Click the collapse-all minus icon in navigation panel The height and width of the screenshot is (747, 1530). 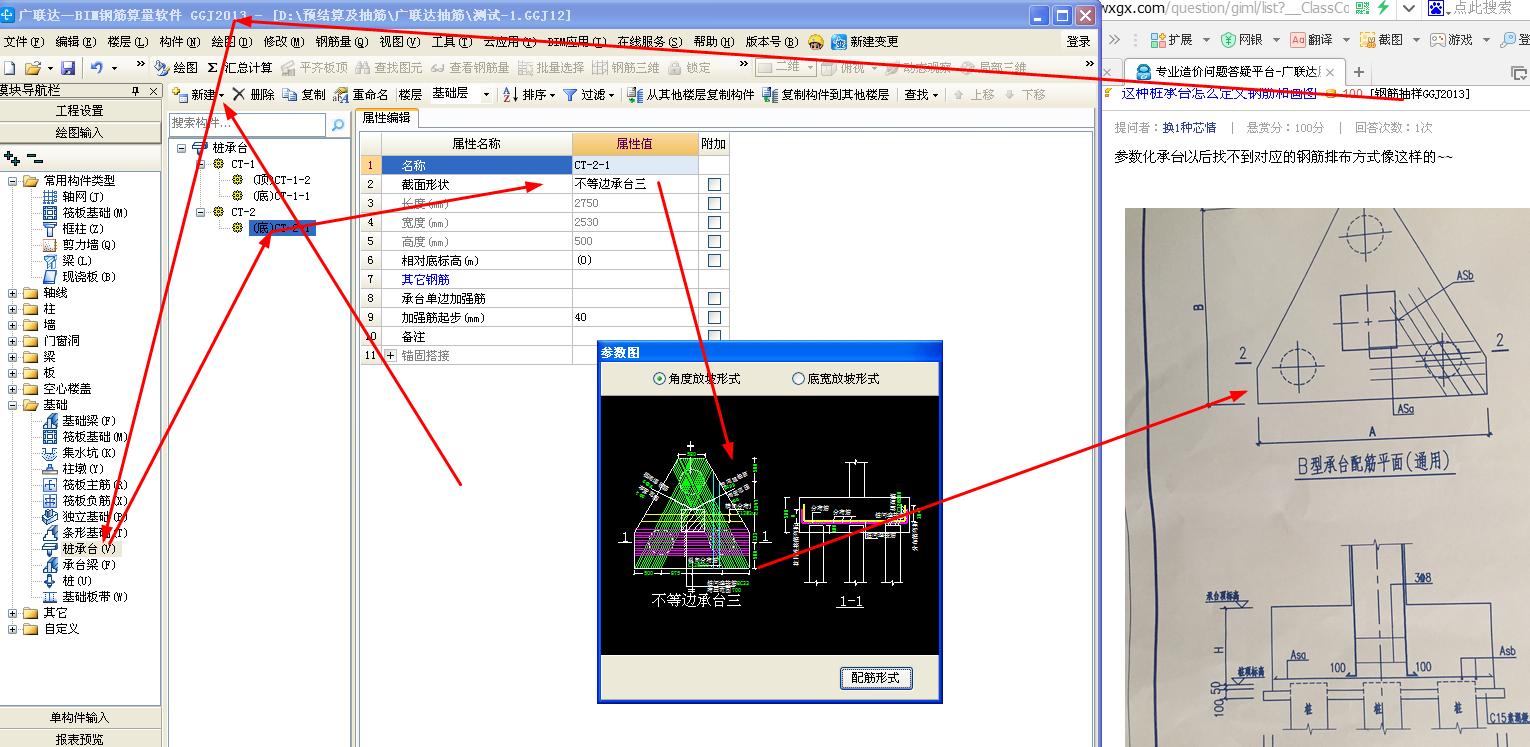coord(35,158)
